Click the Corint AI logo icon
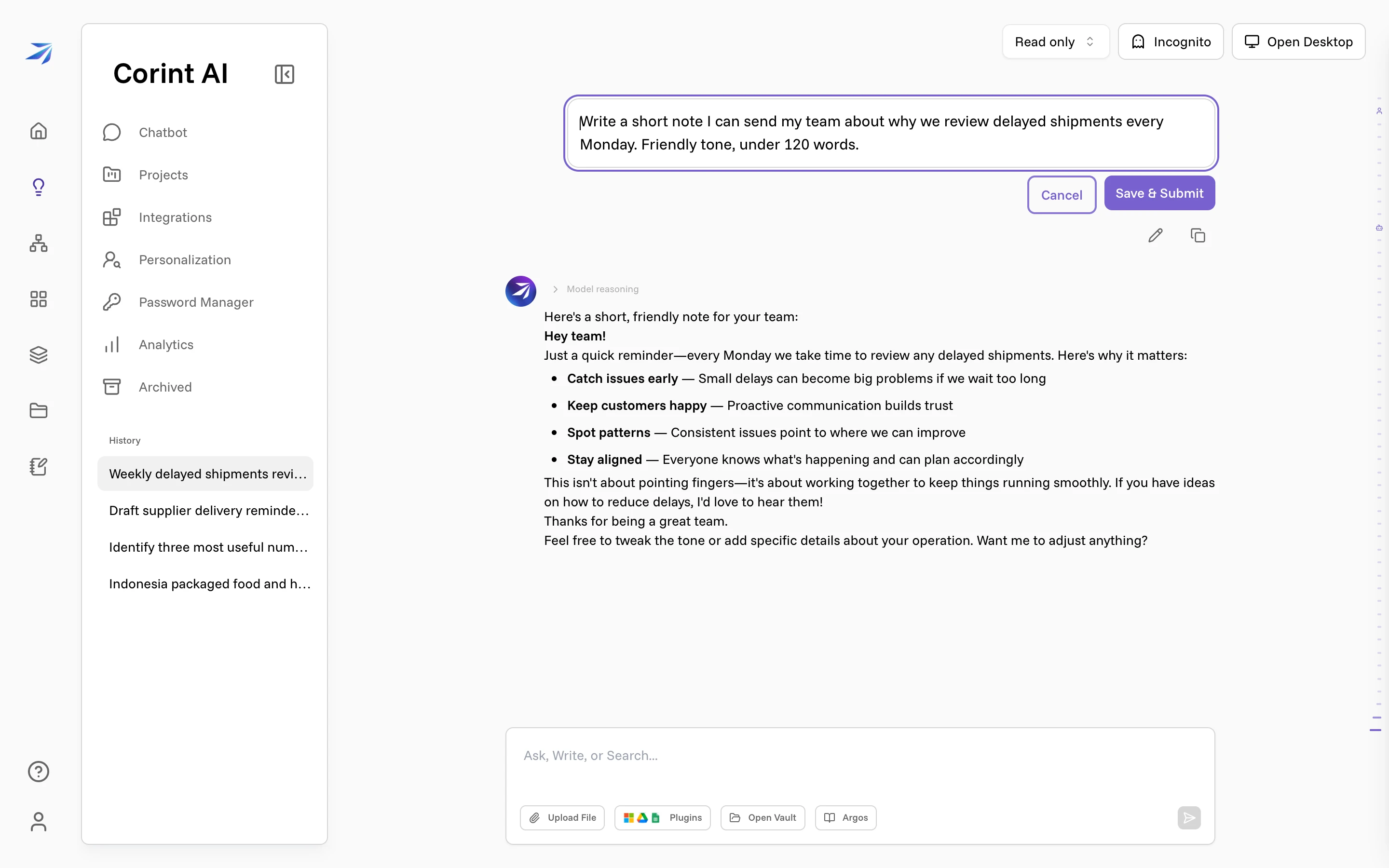Screen dimensions: 1389x868 [x=39, y=53]
